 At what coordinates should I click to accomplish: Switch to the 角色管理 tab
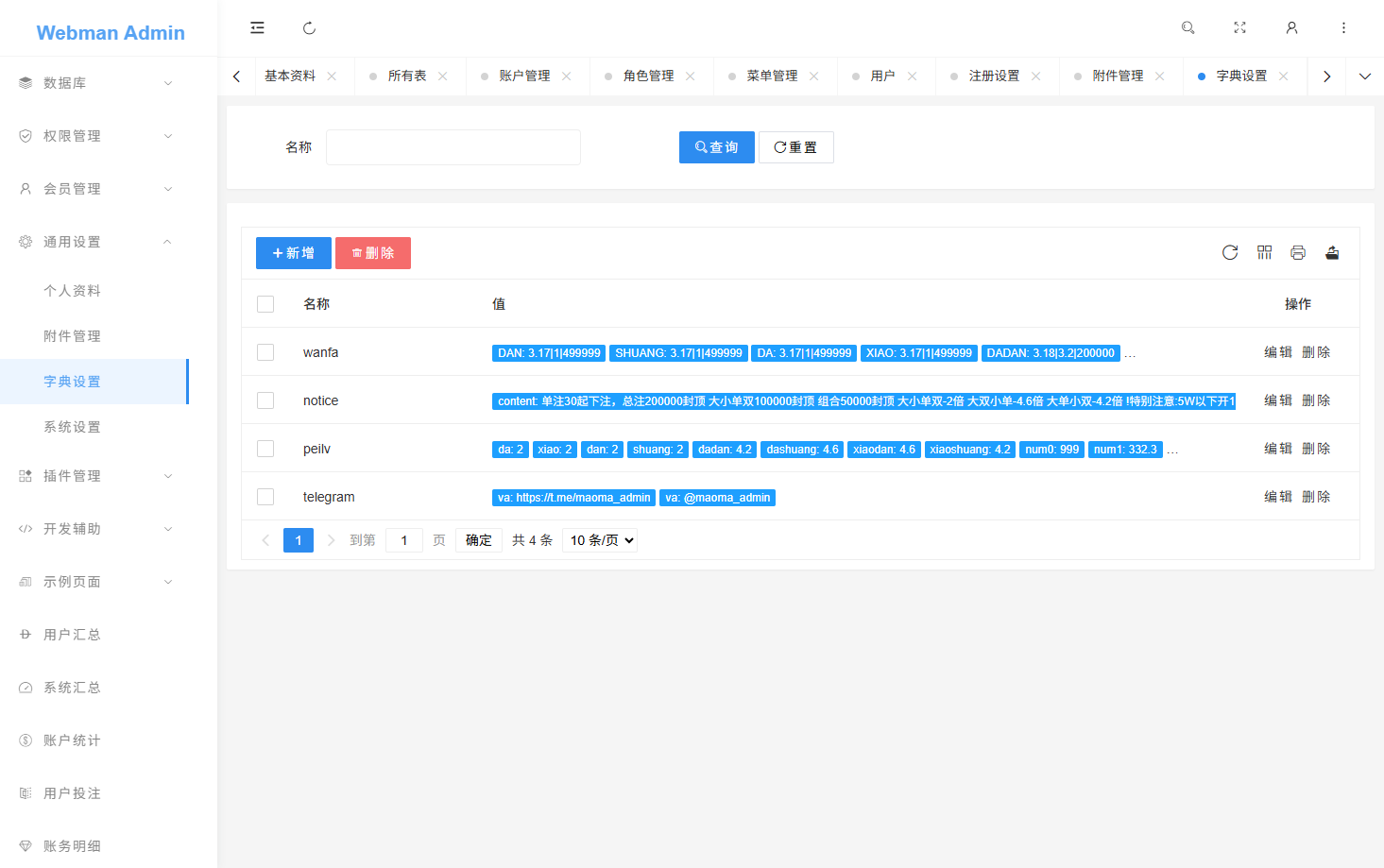tap(648, 77)
